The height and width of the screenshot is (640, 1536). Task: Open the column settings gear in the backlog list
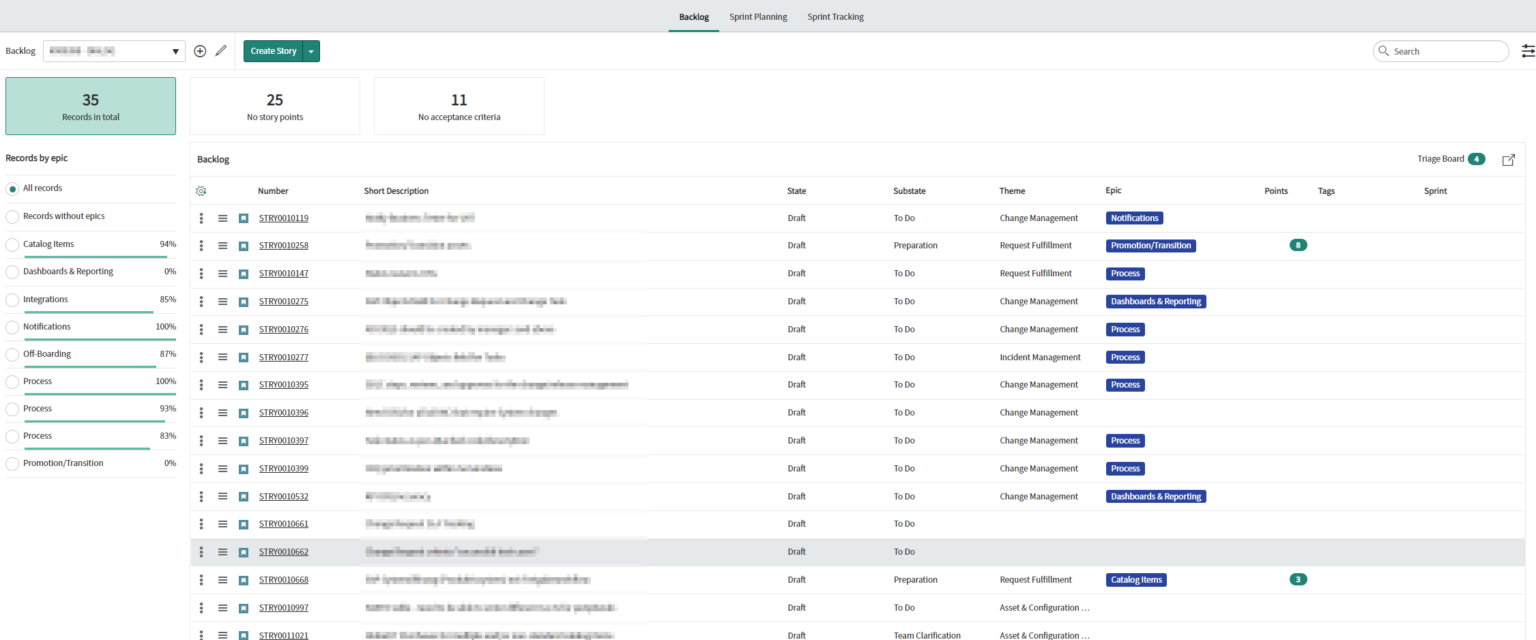coord(199,191)
